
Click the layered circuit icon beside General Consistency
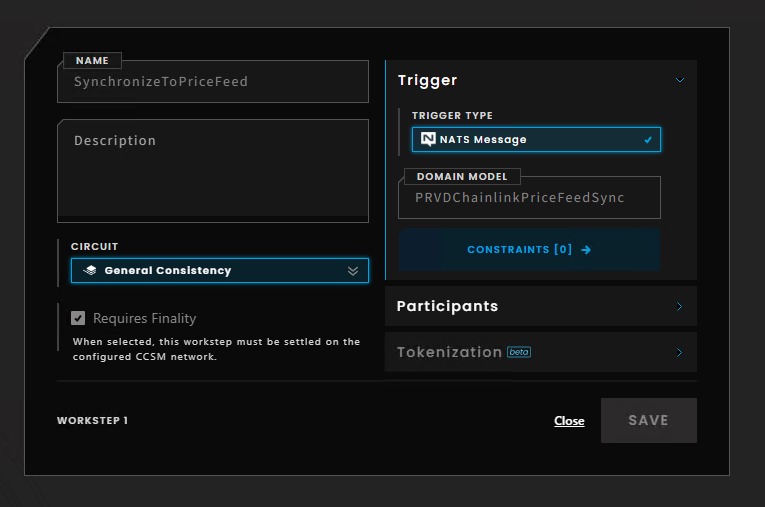(x=90, y=270)
